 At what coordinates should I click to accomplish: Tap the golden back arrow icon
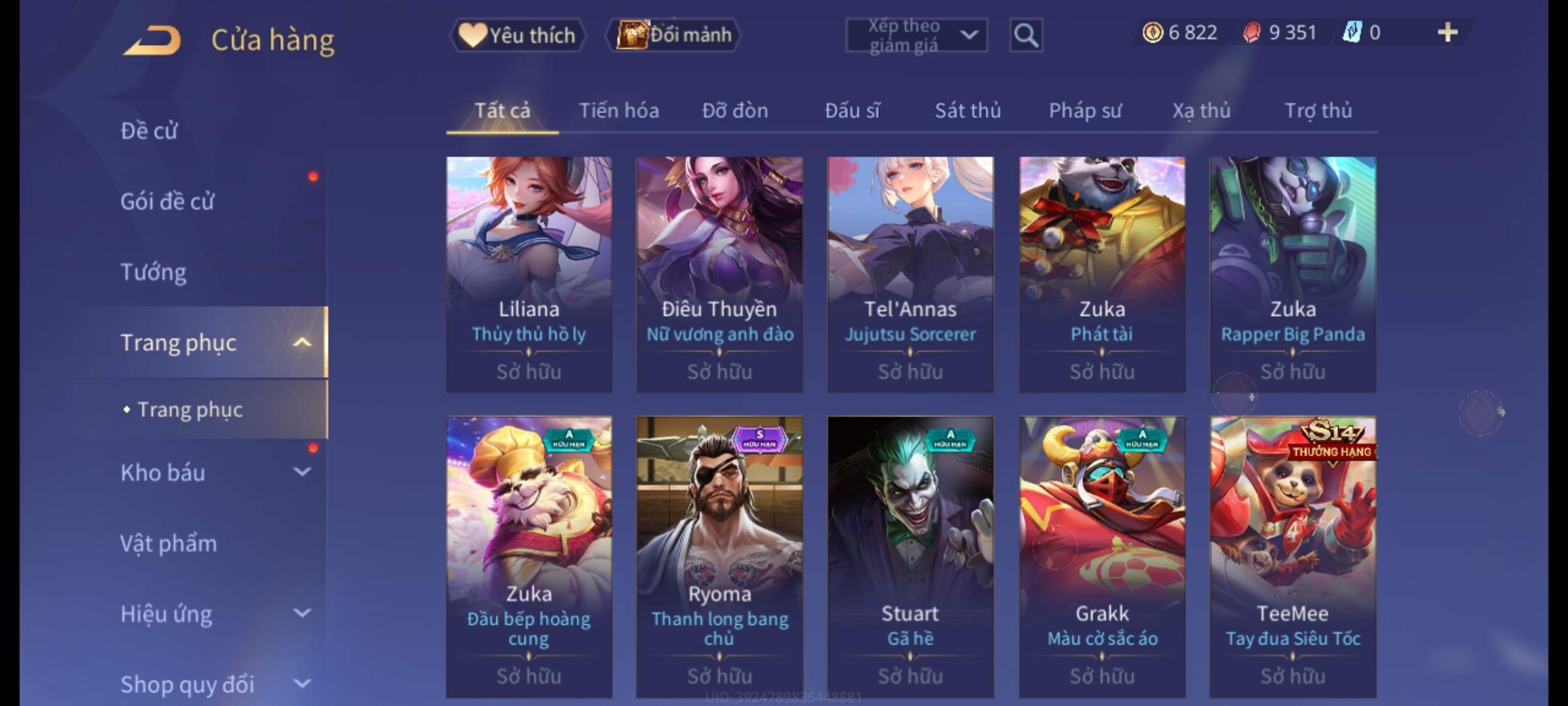[152, 40]
